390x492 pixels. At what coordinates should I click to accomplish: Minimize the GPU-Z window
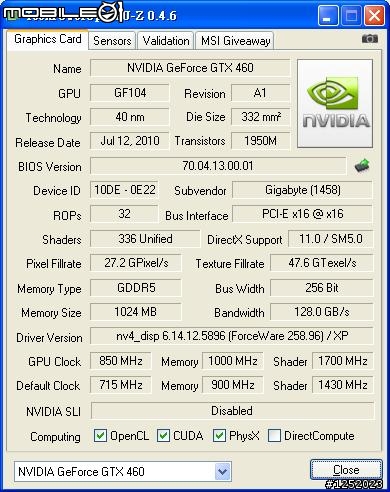point(328,15)
